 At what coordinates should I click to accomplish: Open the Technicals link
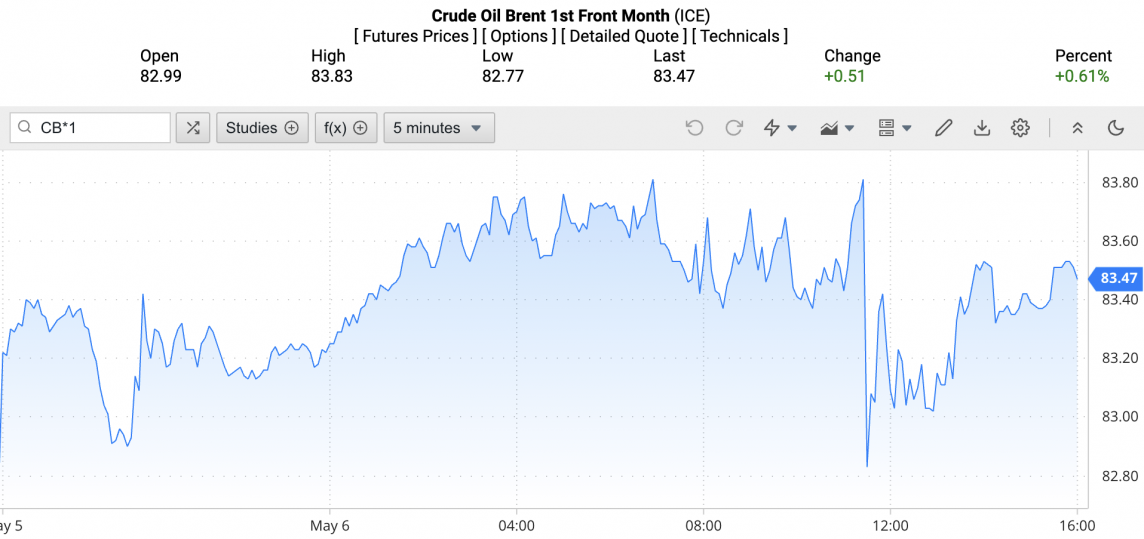[740, 36]
